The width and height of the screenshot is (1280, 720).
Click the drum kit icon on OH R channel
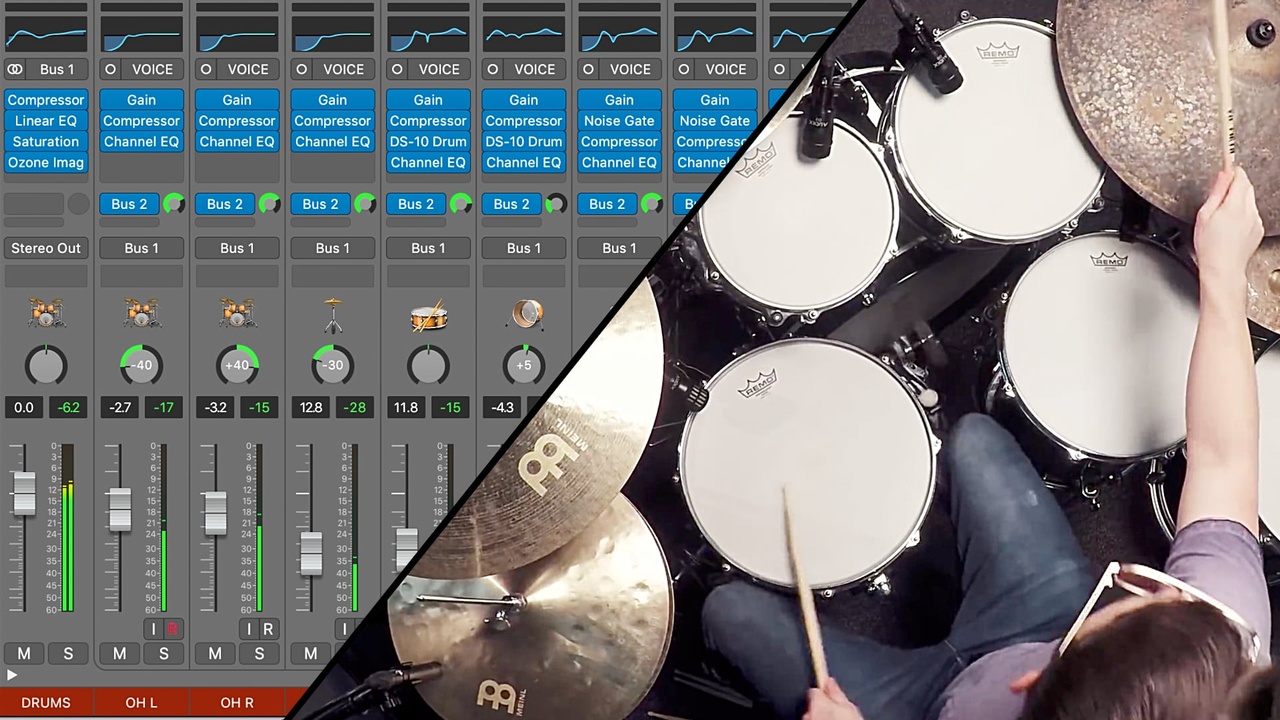point(237,313)
